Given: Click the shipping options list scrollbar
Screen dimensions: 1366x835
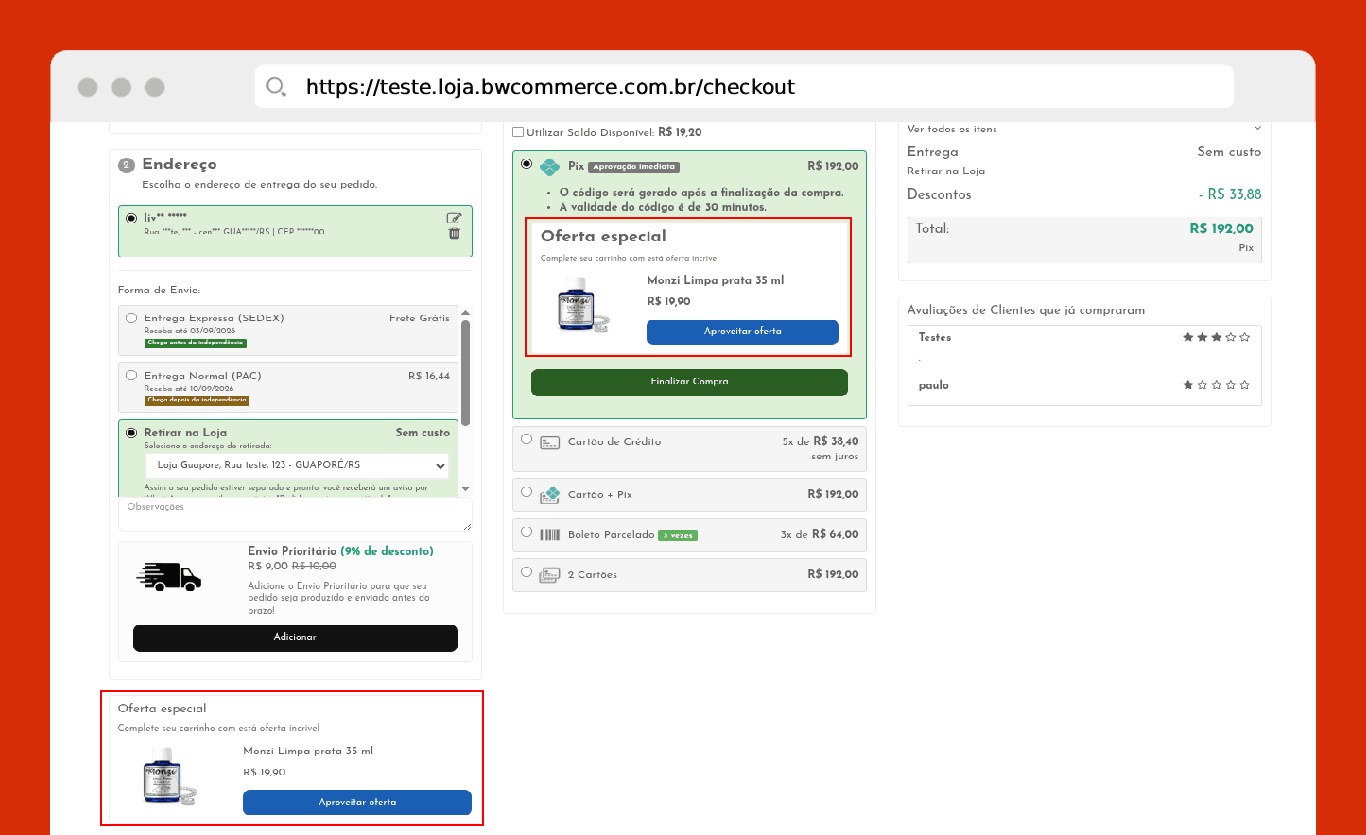Looking at the screenshot, I should 465,372.
